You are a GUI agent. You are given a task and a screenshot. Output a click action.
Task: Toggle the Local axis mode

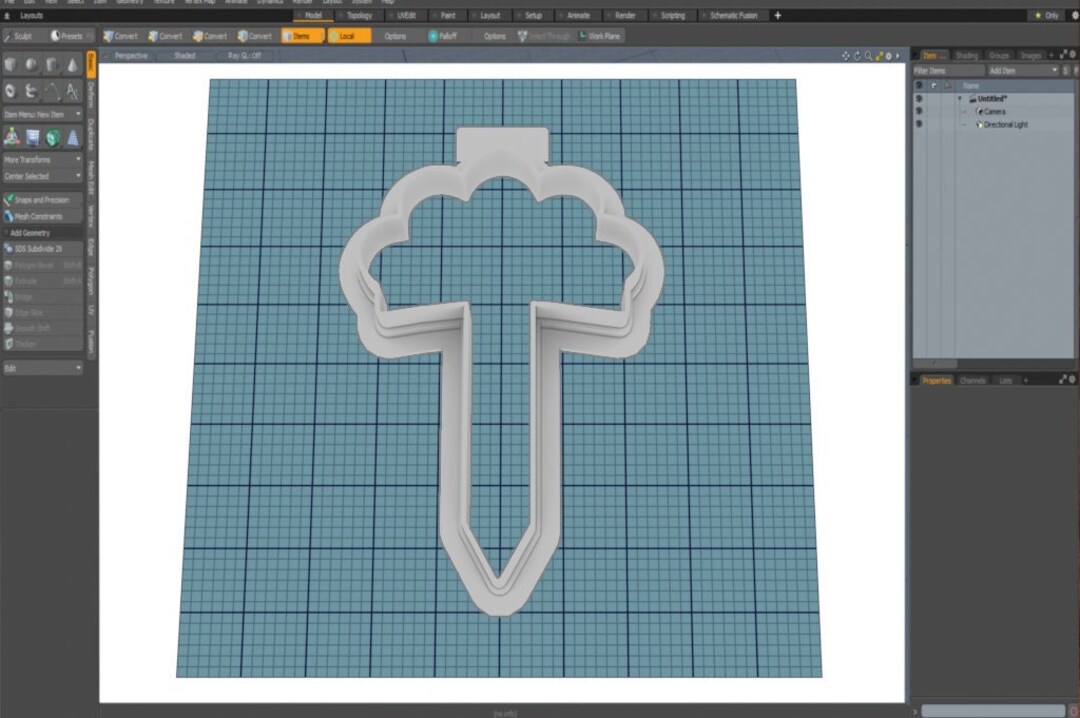tap(347, 34)
